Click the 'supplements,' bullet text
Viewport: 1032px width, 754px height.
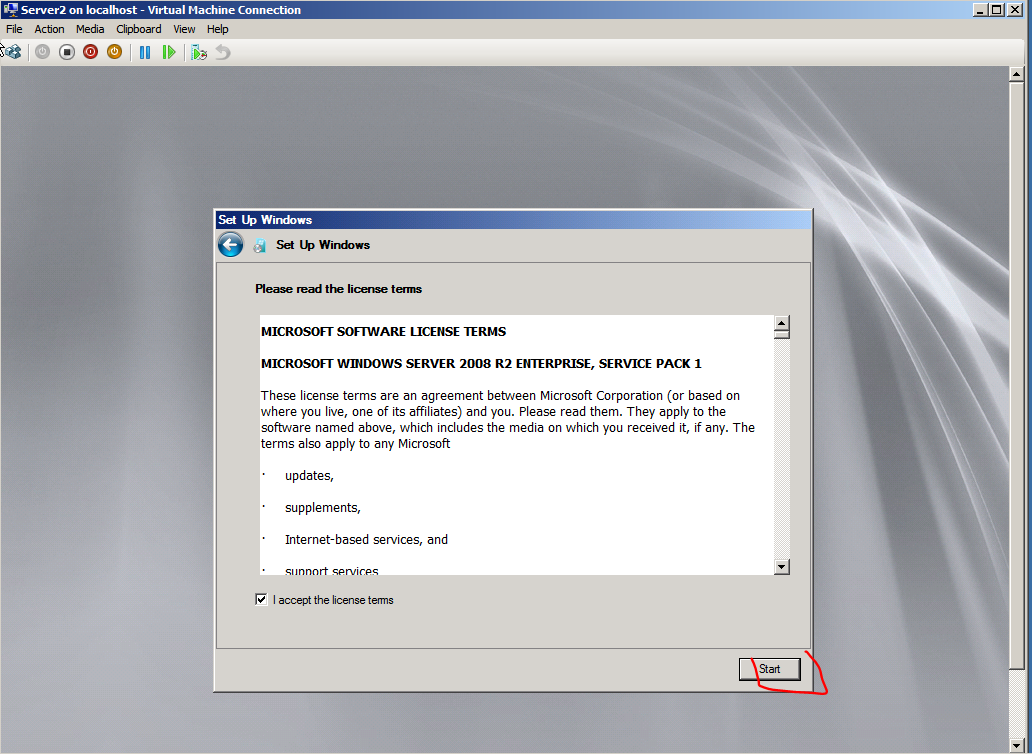pos(322,508)
